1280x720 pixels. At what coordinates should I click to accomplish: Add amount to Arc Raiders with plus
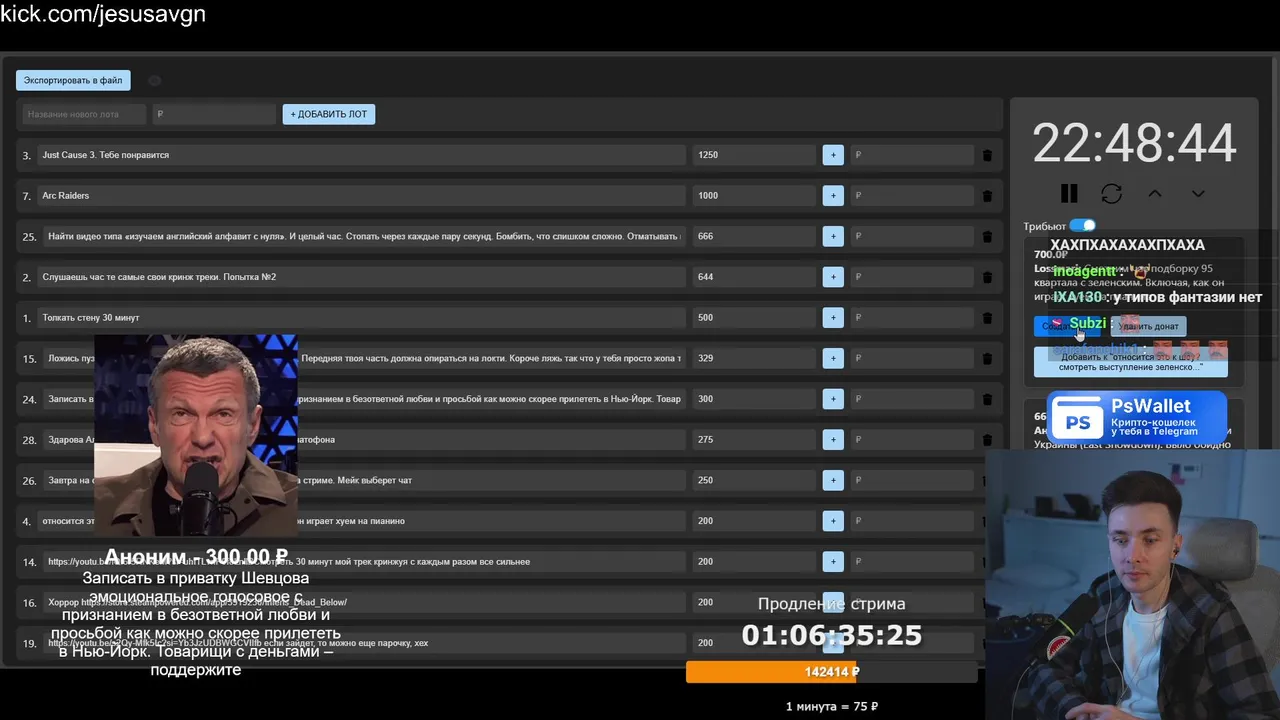pos(833,196)
